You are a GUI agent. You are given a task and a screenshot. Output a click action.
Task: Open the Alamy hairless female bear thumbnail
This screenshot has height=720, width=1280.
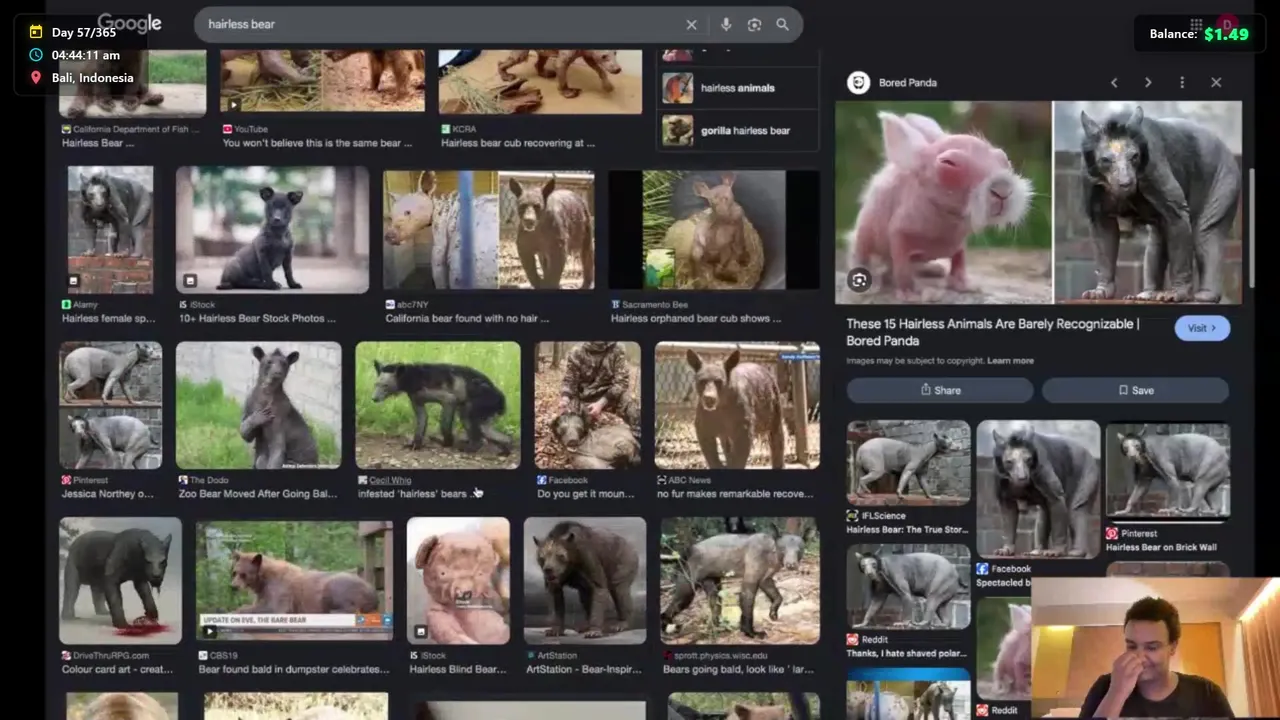pyautogui.click(x=110, y=229)
